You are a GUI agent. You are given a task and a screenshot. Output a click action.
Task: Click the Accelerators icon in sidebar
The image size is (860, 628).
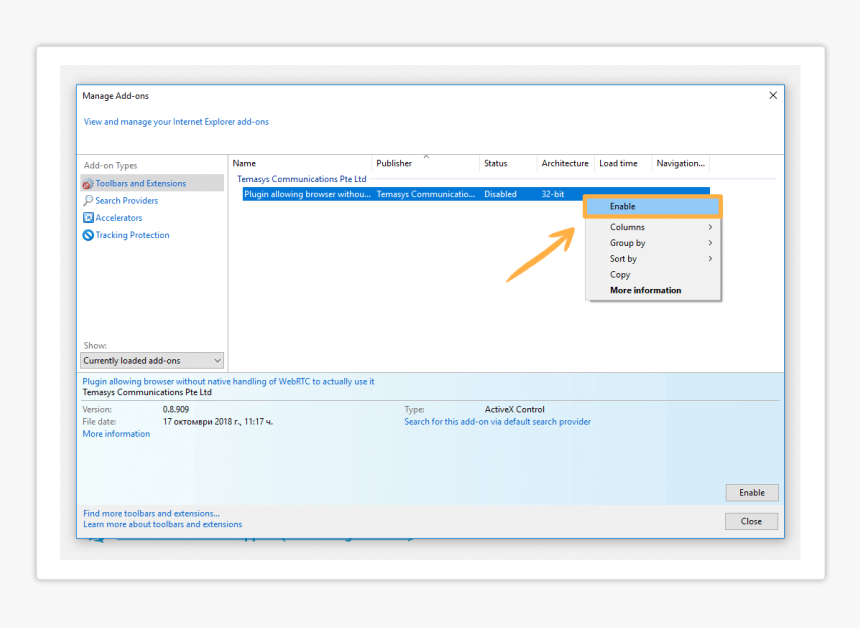pos(88,218)
